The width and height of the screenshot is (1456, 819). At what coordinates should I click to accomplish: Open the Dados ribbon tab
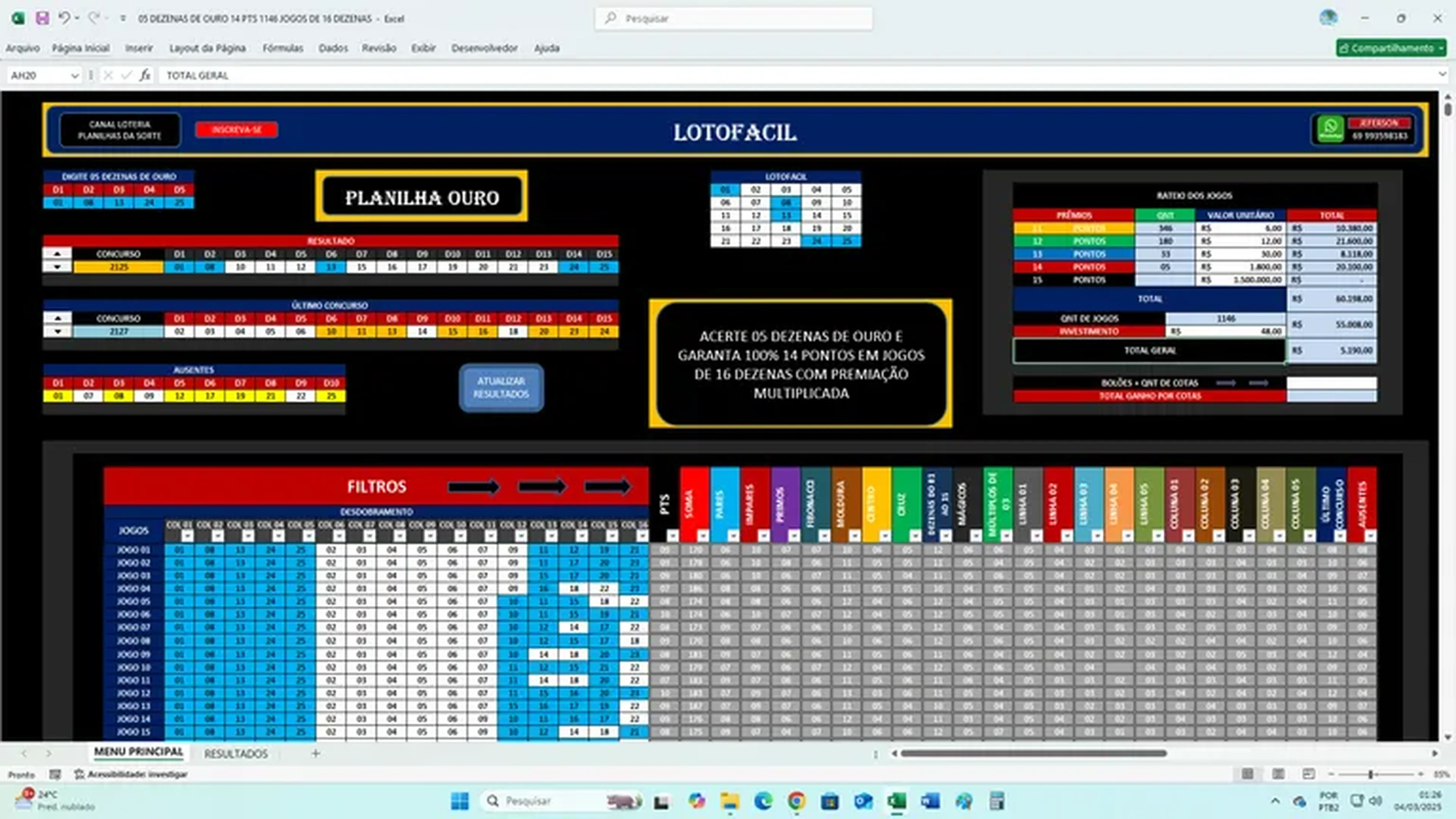click(x=333, y=48)
